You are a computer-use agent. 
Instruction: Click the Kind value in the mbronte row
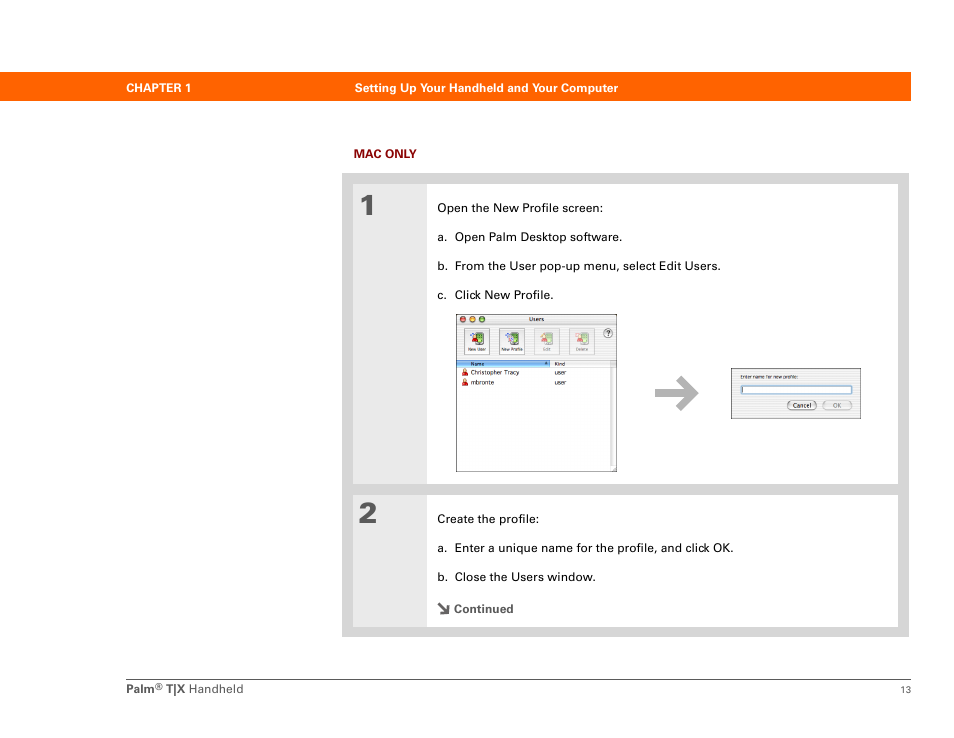point(560,383)
